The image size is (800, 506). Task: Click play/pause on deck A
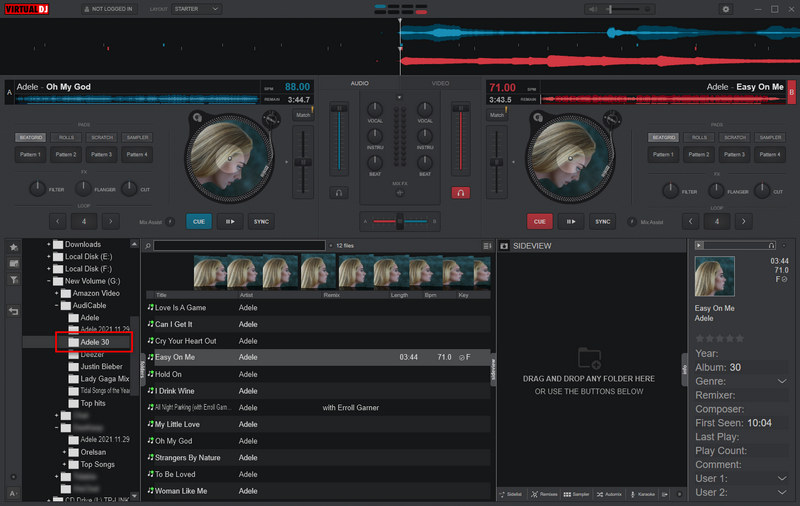(x=230, y=221)
